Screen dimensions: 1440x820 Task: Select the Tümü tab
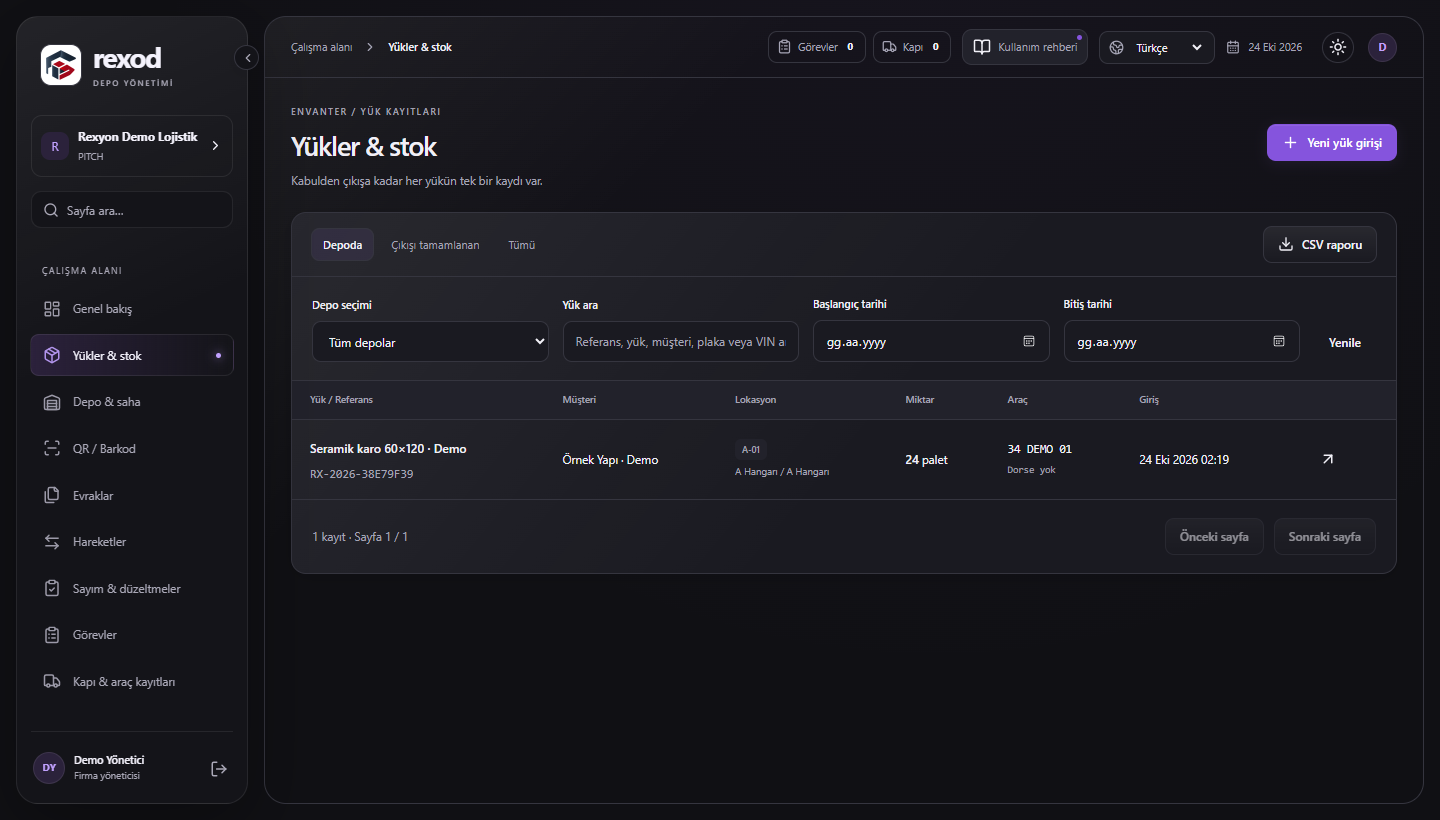(x=521, y=245)
